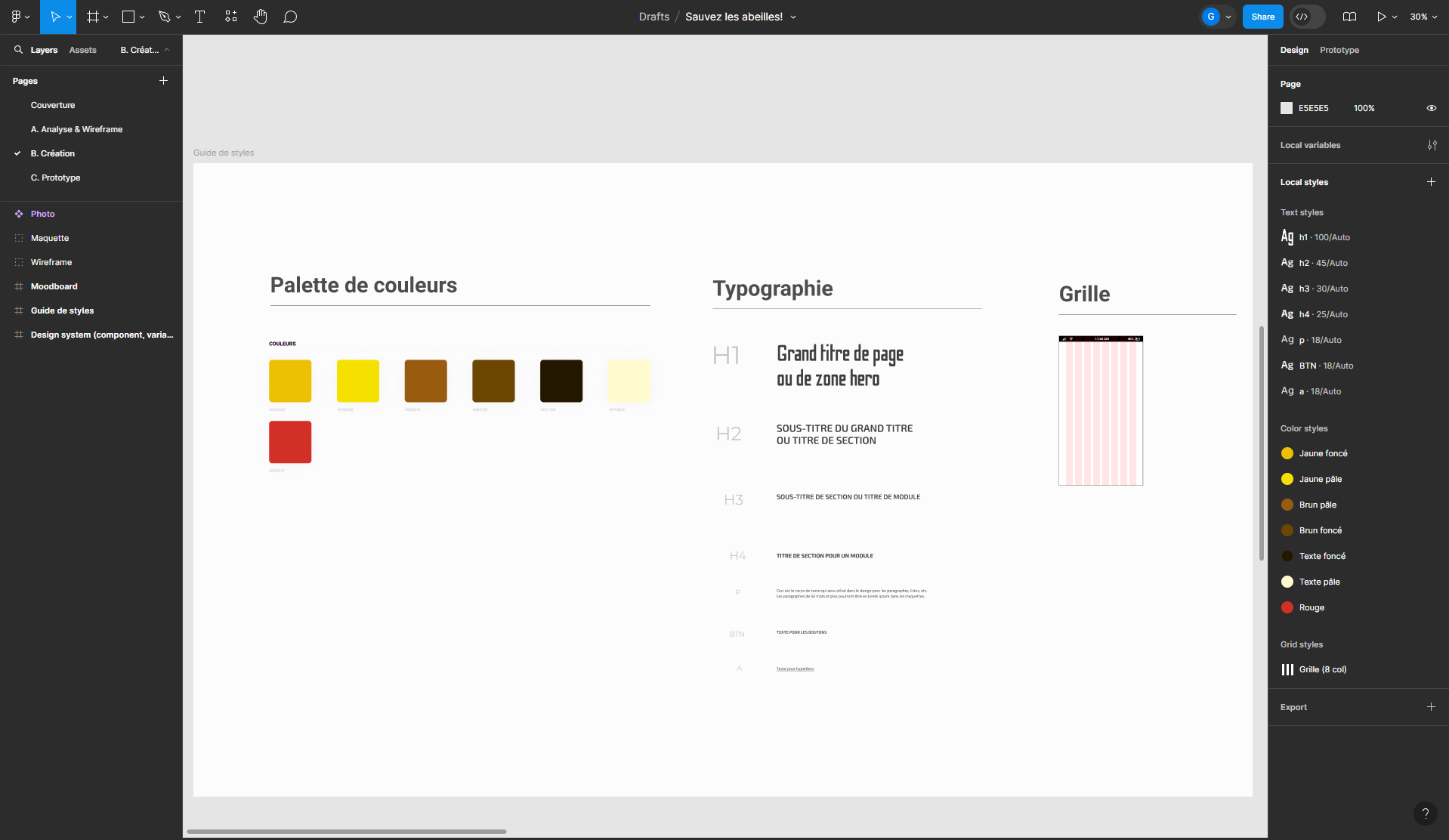Open the zoom level dropdown
The width and height of the screenshot is (1449, 840).
pyautogui.click(x=1423, y=16)
